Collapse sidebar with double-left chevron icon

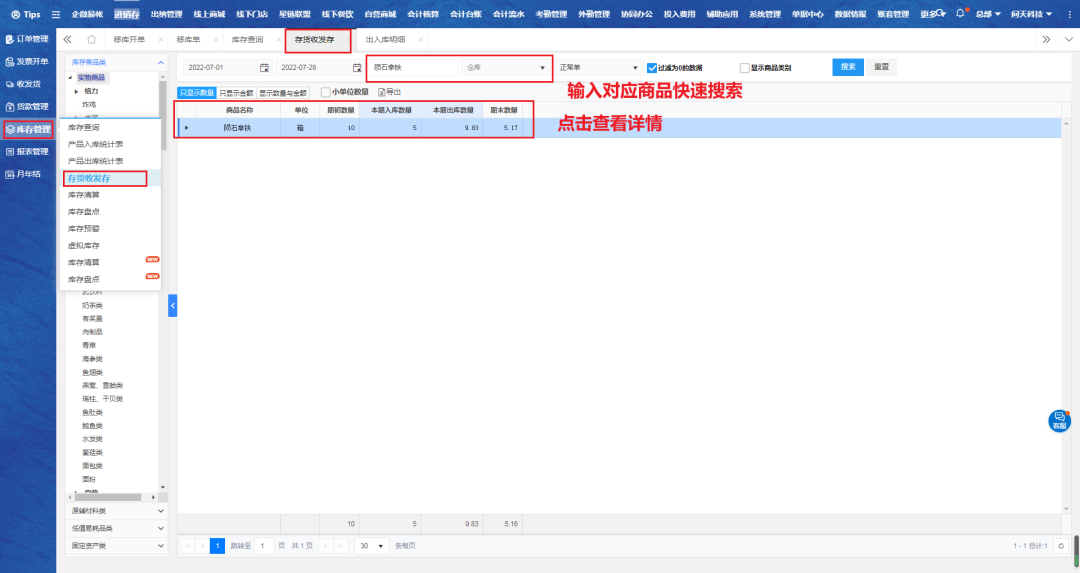tap(67, 39)
